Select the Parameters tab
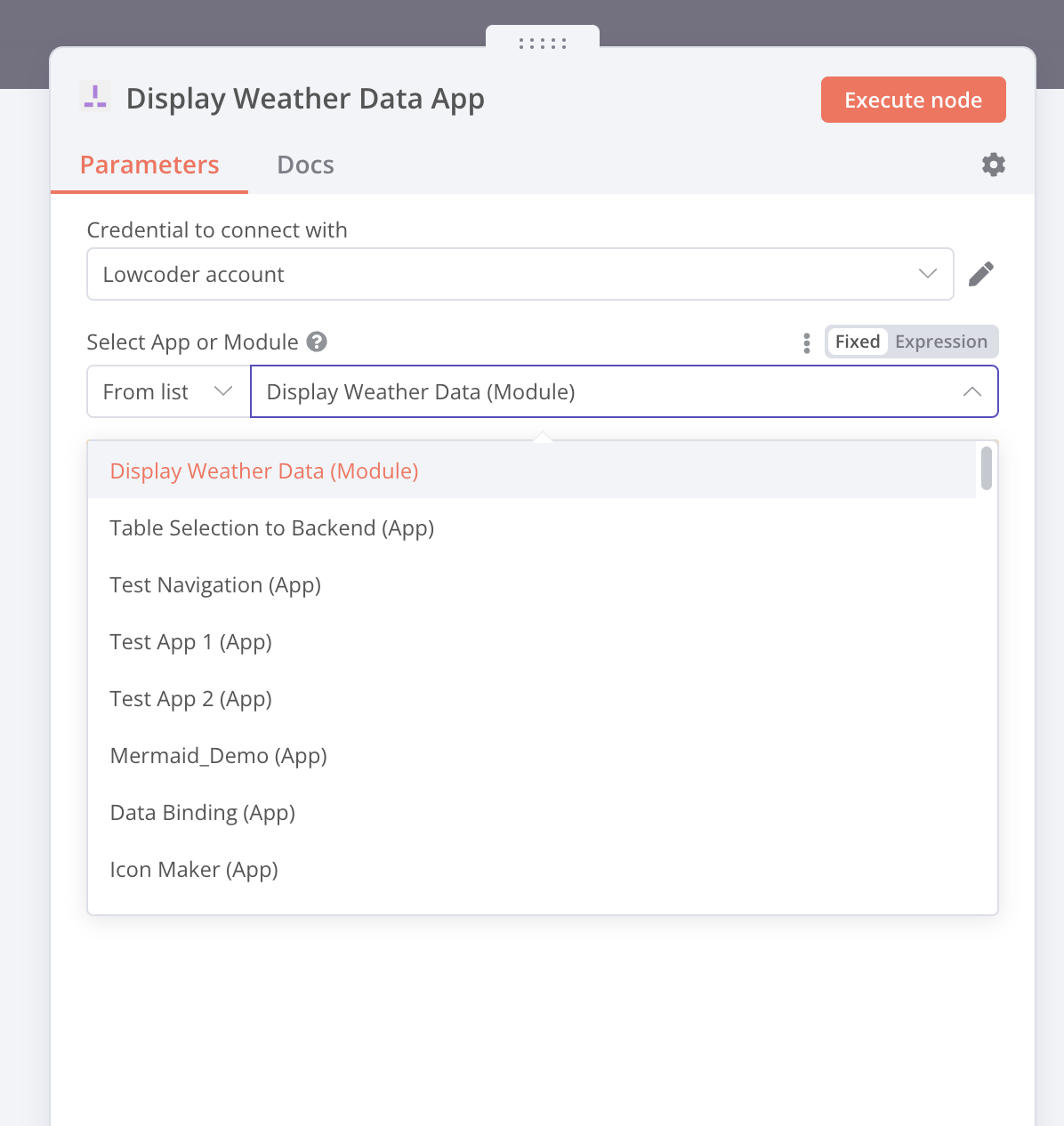This screenshot has height=1126, width=1064. (149, 165)
